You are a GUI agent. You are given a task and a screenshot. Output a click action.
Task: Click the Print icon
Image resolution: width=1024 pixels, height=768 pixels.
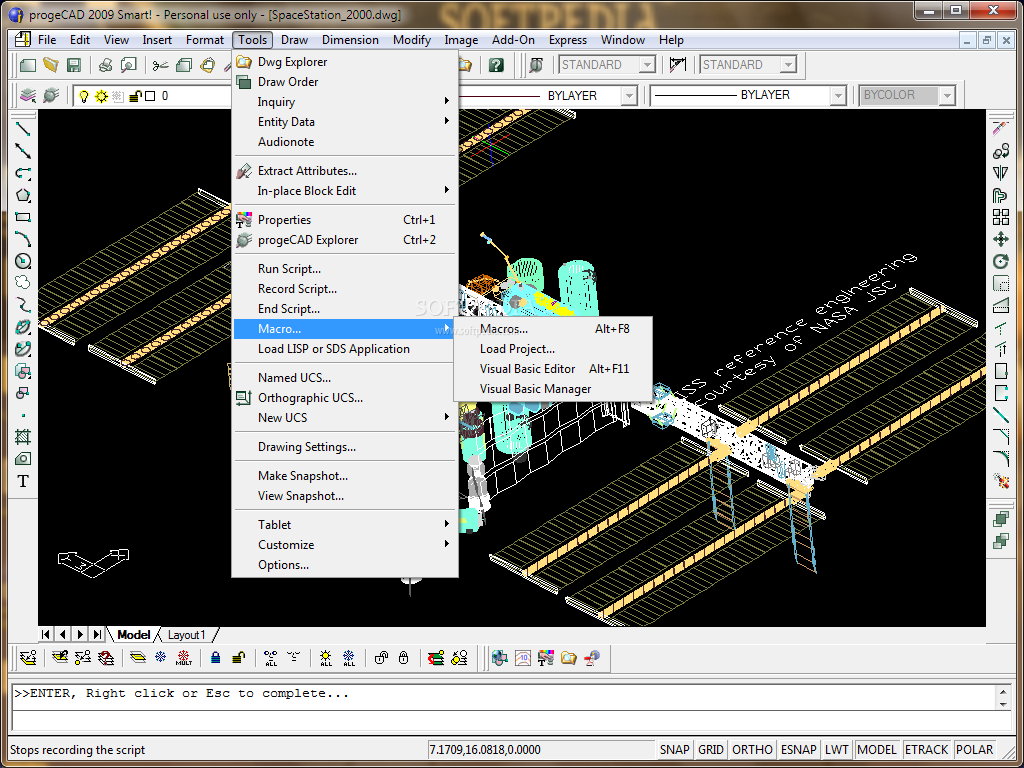(x=106, y=65)
